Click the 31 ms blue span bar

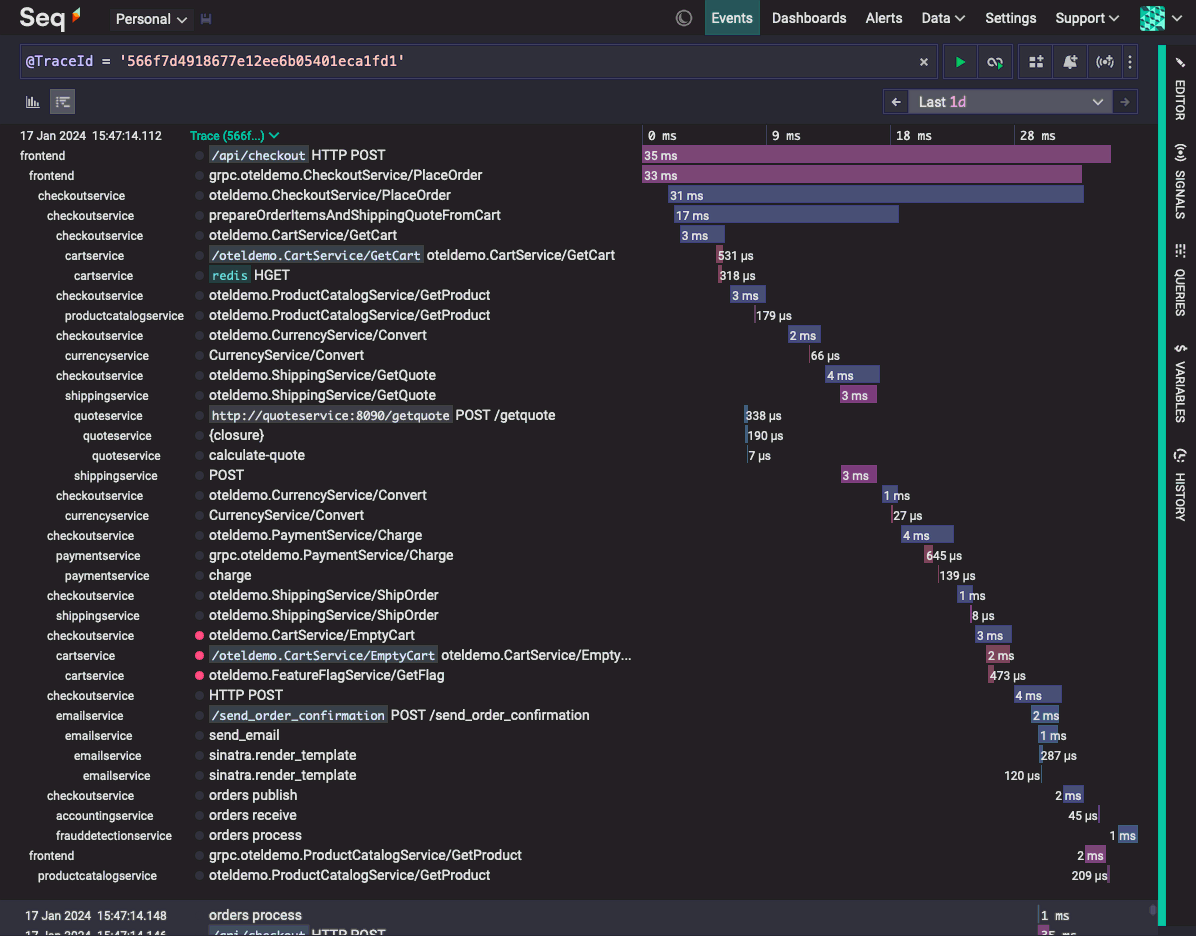pos(876,195)
